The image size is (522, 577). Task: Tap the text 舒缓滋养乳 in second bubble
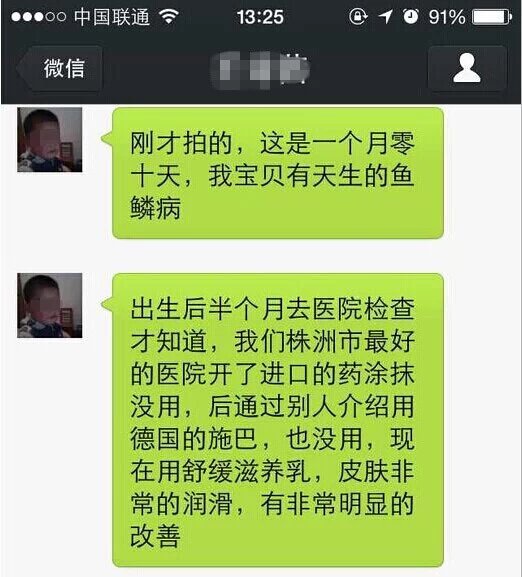tap(247, 471)
